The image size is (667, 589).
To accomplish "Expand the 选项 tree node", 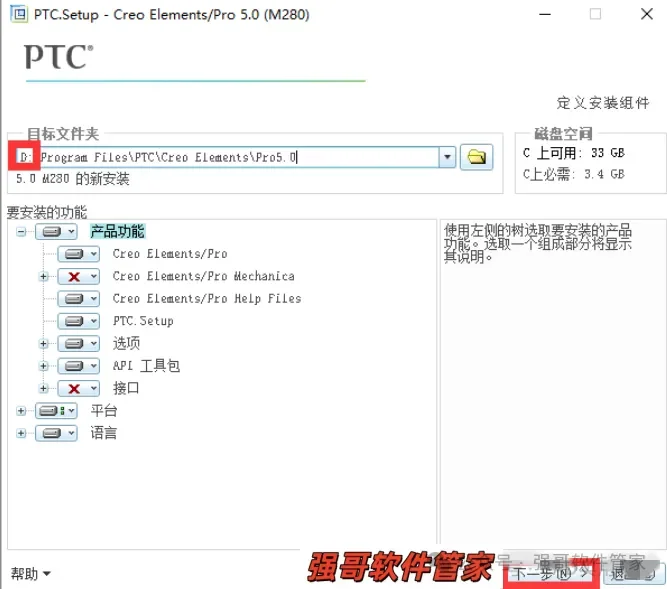I will [x=43, y=344].
